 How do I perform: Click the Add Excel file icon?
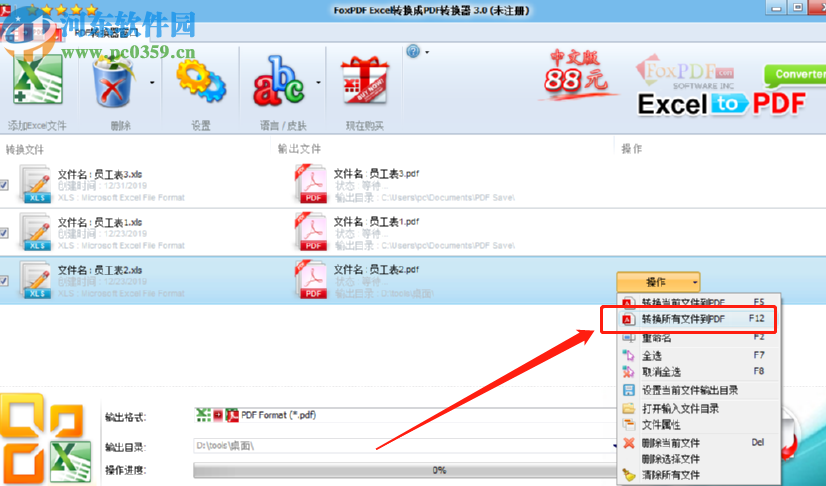(x=37, y=81)
